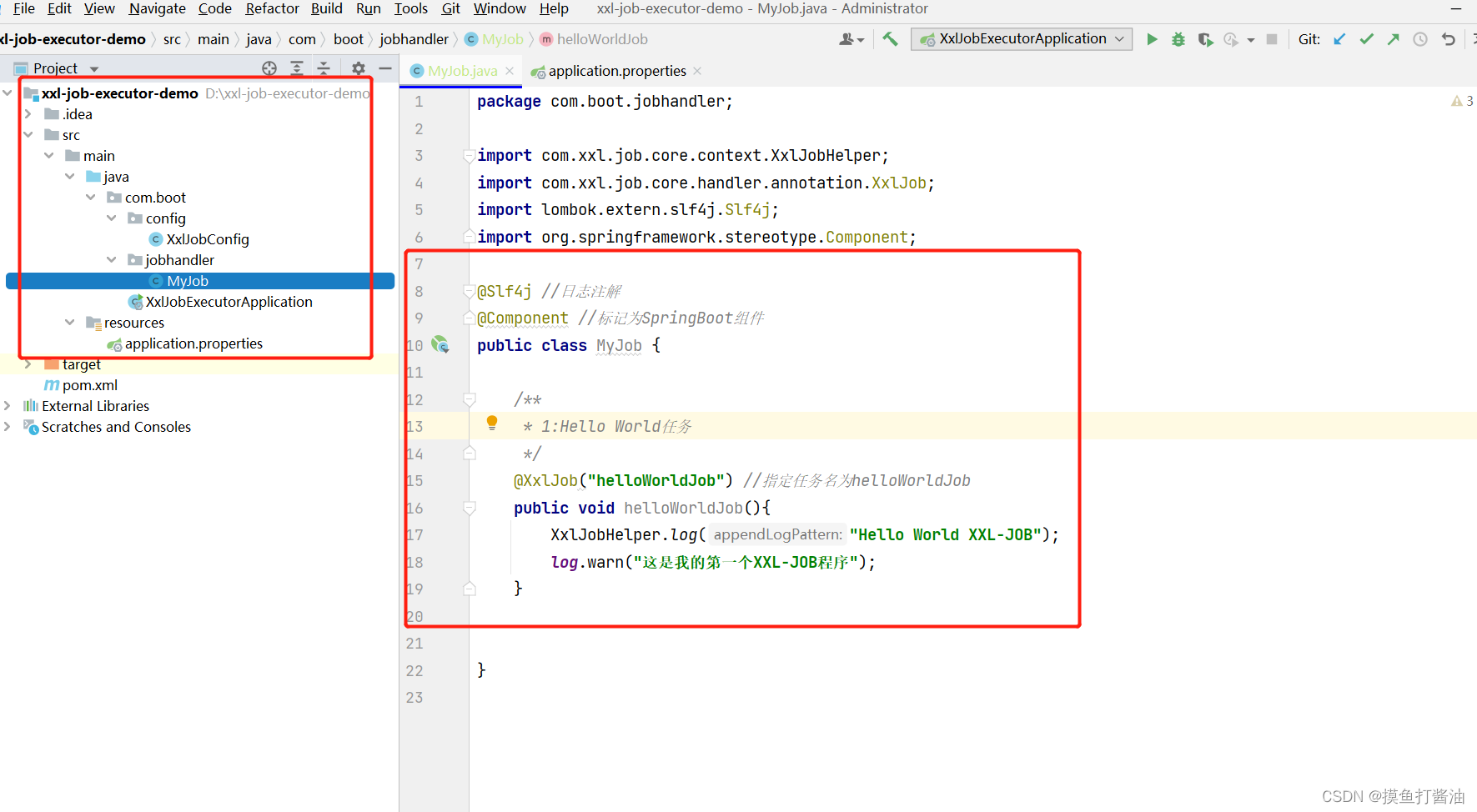Collapse the config package
Image resolution: width=1477 pixels, height=812 pixels.
112,218
